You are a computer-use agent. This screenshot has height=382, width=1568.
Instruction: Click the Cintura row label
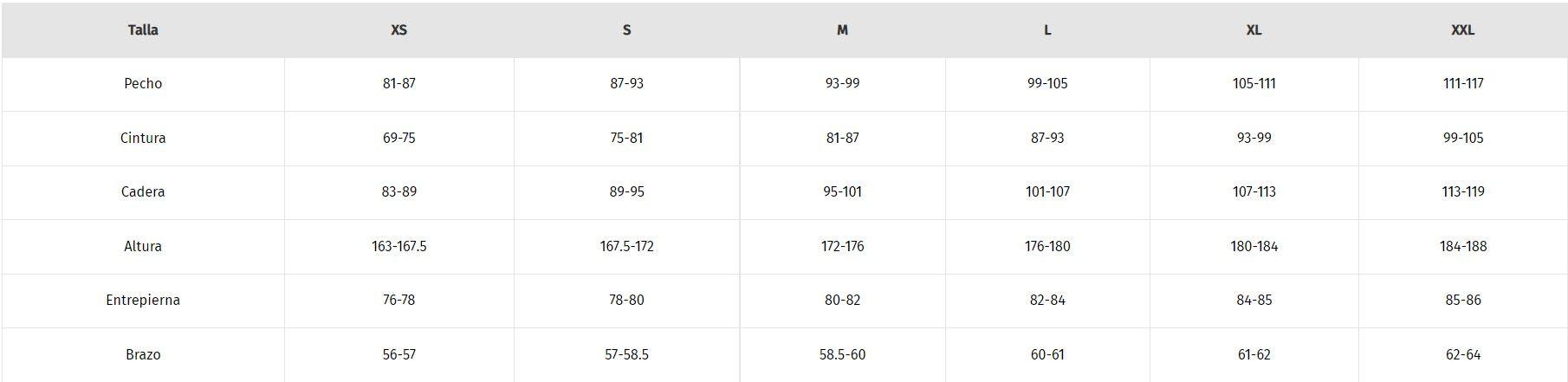[x=143, y=138]
